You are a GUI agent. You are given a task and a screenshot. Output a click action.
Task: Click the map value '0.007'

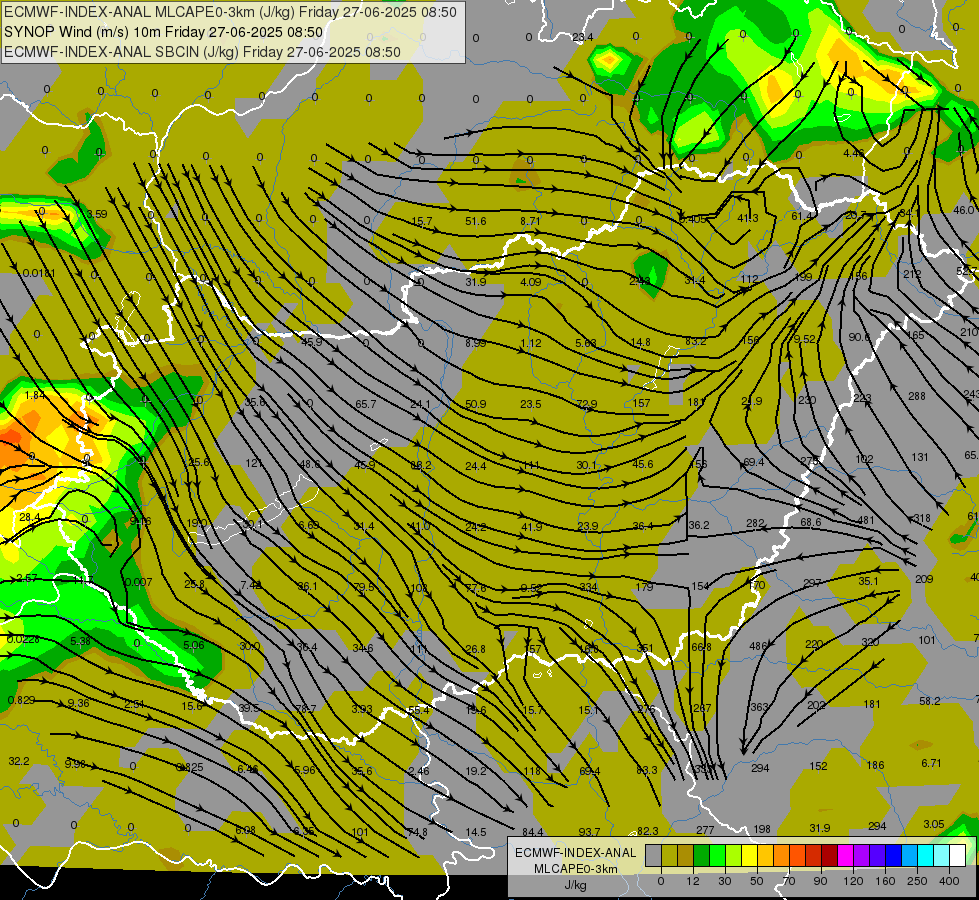click(x=139, y=583)
